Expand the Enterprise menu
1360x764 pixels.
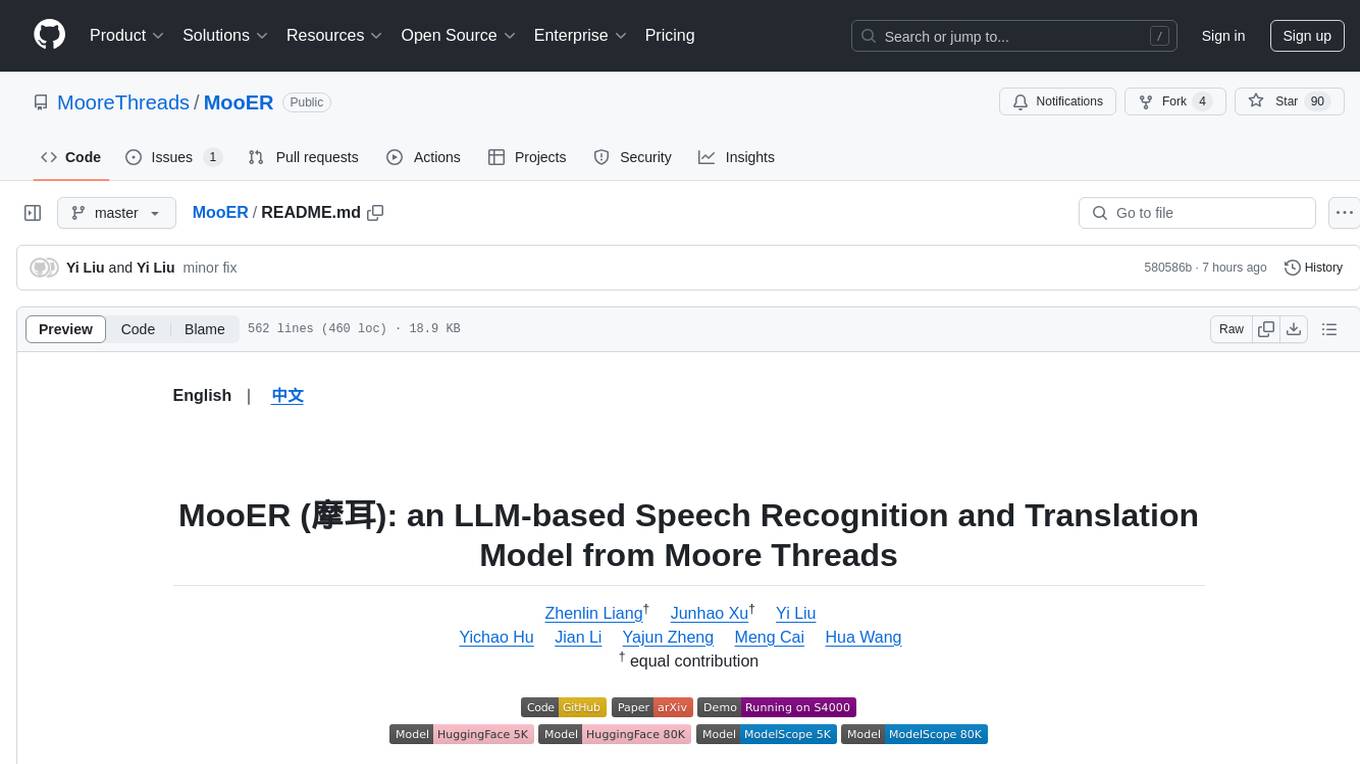click(580, 35)
